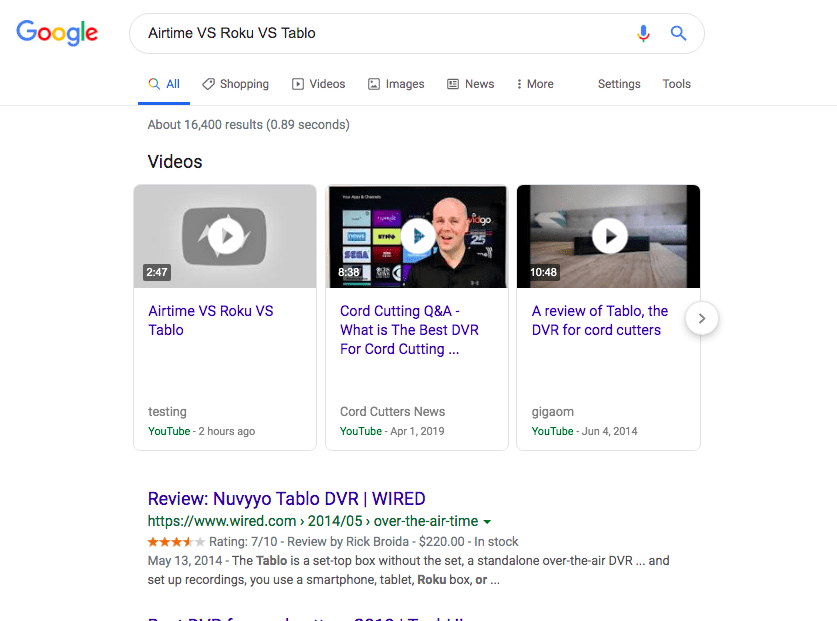The height and width of the screenshot is (621, 837).
Task: Play the Tablo review video thumbnail
Action: (608, 236)
